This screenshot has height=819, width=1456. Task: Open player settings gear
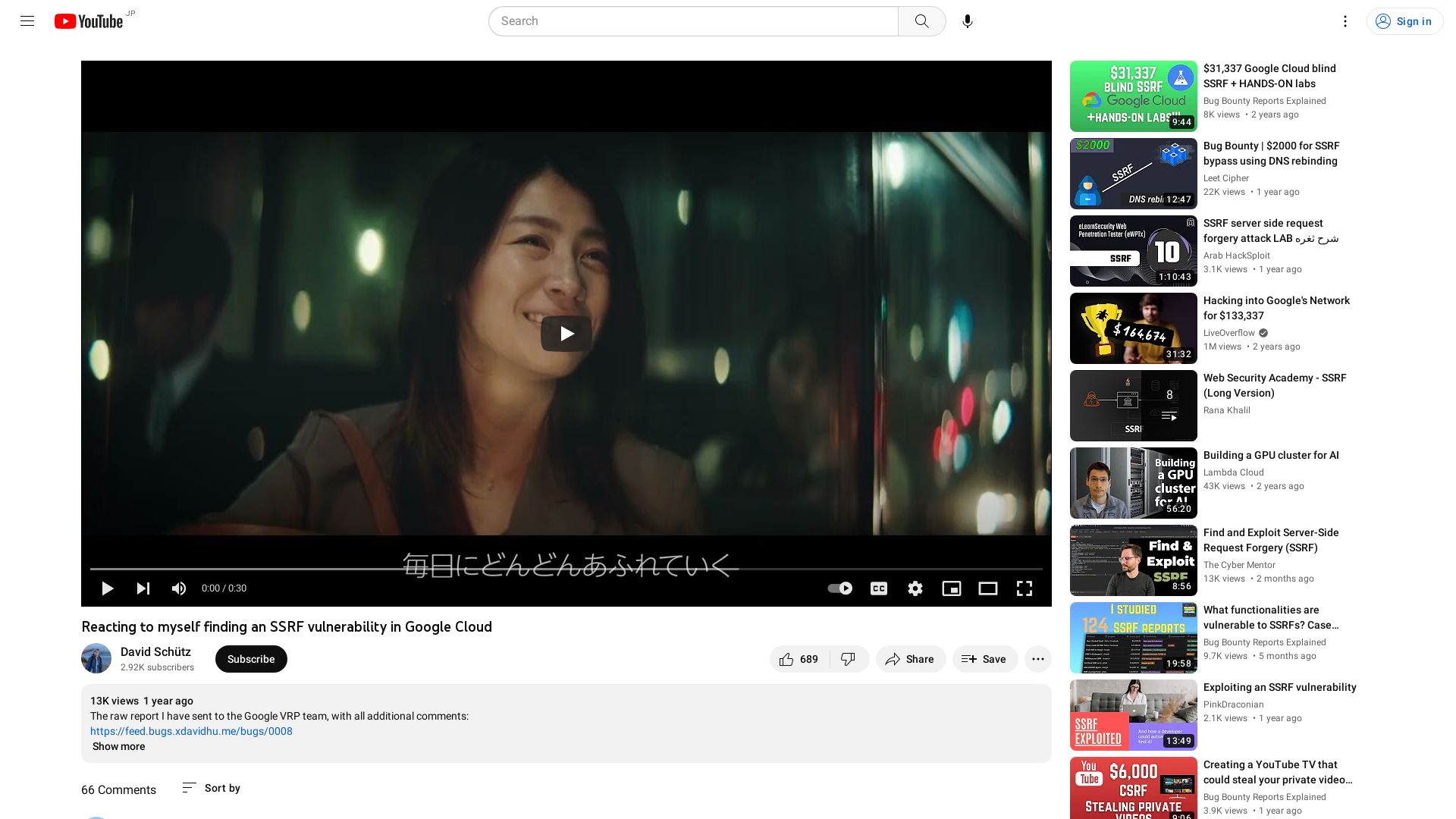(915, 588)
